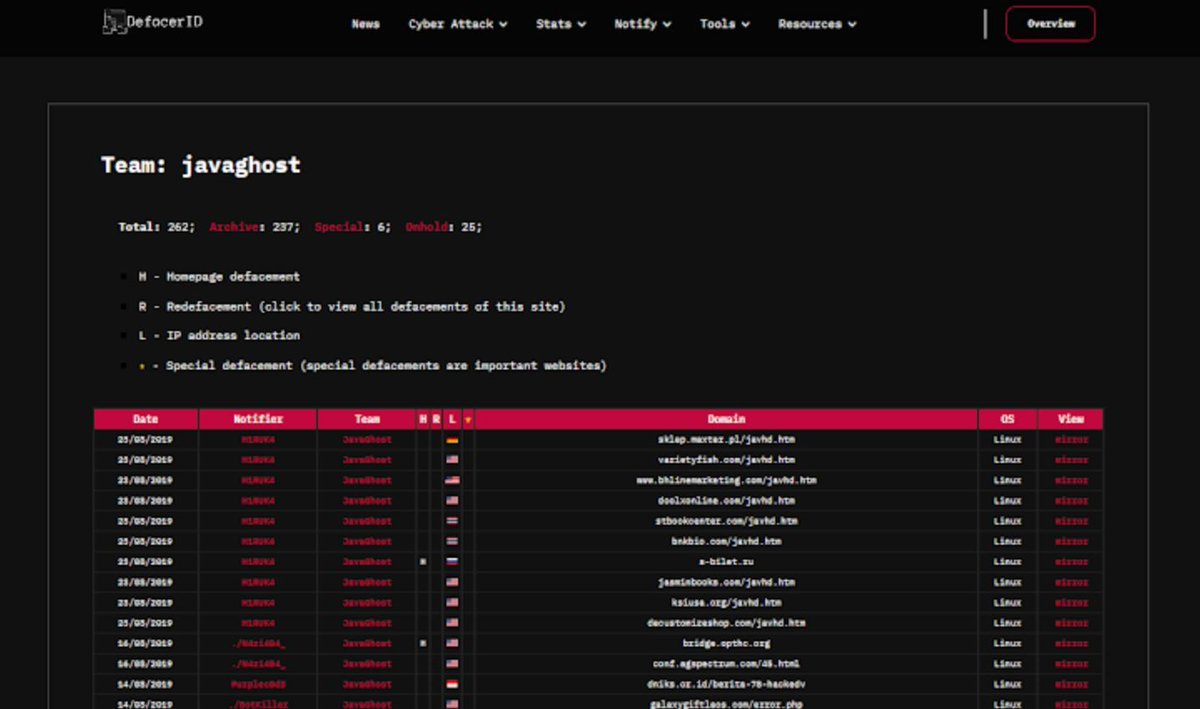The height and width of the screenshot is (709, 1200).
Task: Click the flag icon in jasminbooks.com row
Action: 452,582
